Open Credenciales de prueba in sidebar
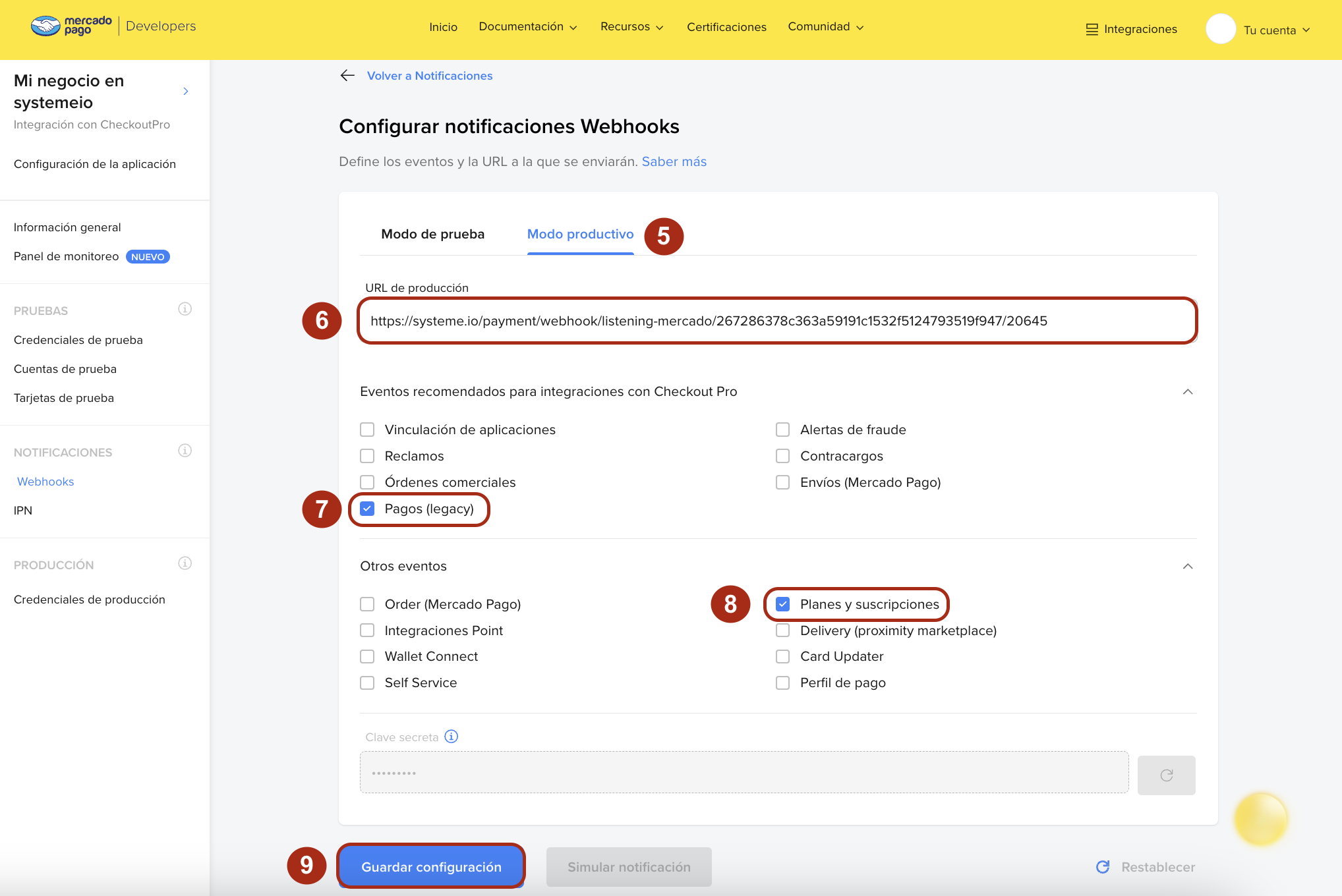 click(x=78, y=340)
